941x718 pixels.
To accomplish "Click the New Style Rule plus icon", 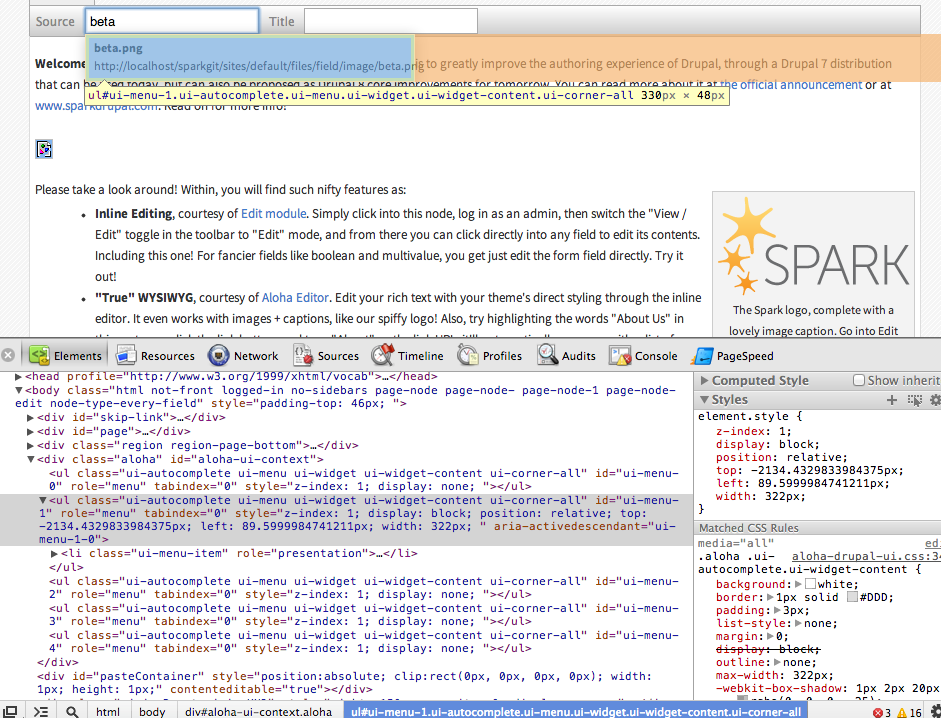I will tap(892, 400).
